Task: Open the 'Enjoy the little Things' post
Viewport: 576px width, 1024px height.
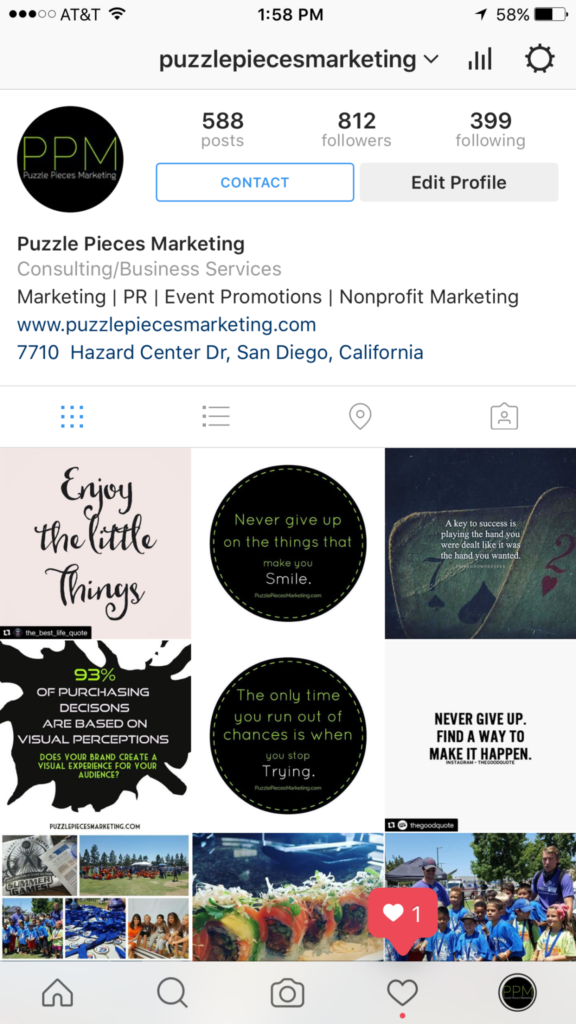Action: 95,543
